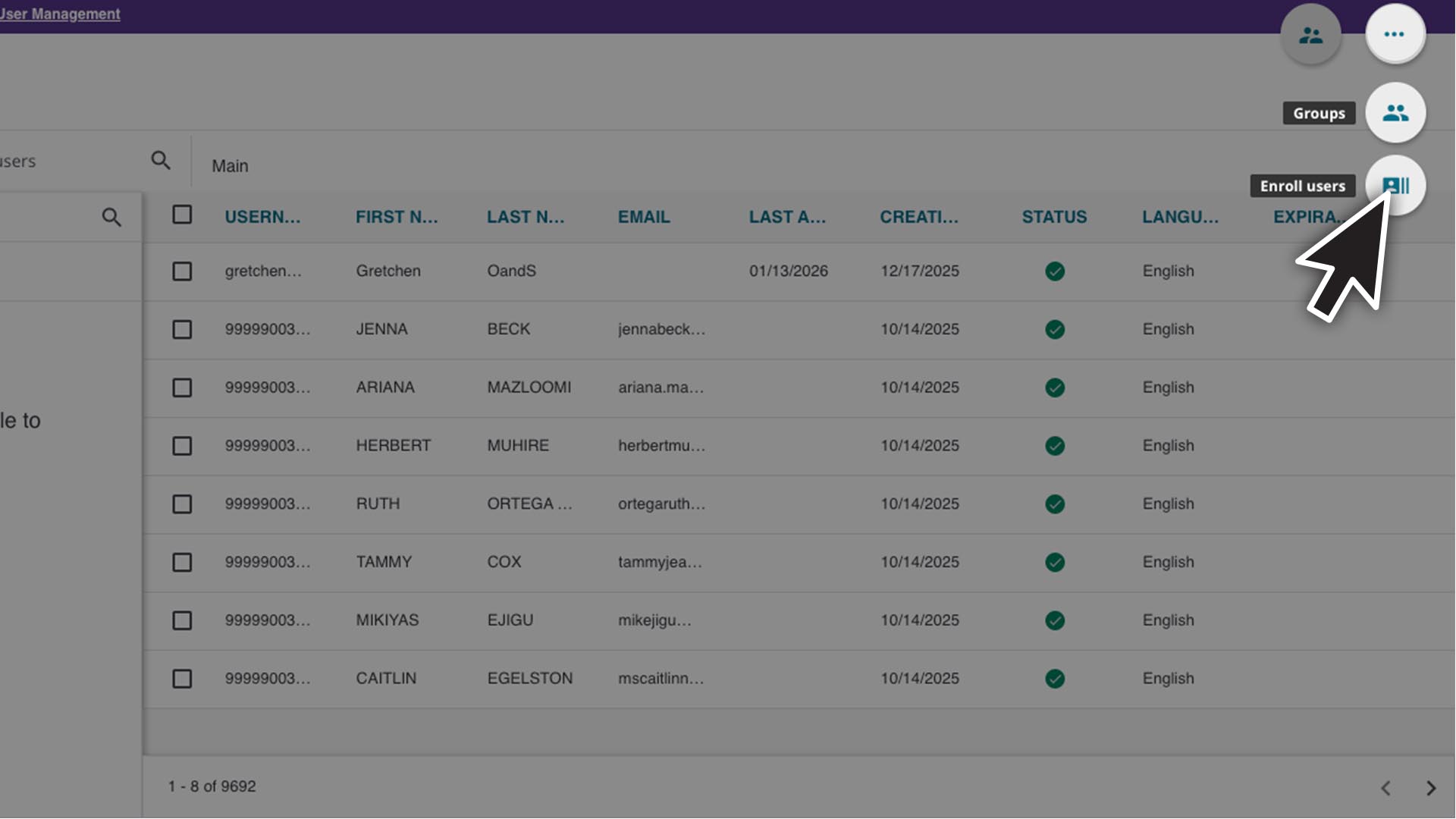Select the JENNA BECK row checkbox
The image size is (1456, 819).
pos(182,330)
